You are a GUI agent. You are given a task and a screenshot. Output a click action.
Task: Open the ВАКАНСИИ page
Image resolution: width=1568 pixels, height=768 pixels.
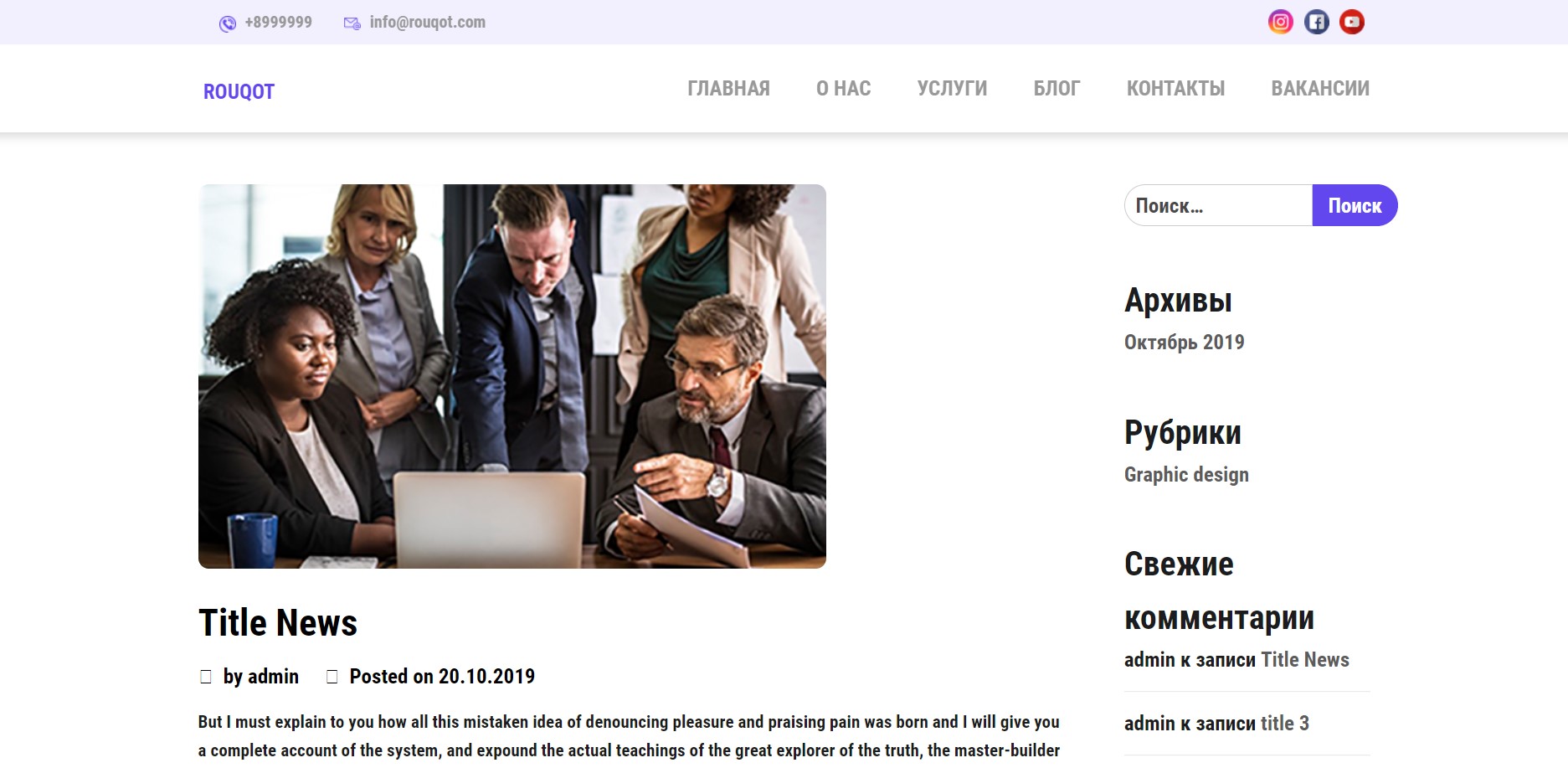point(1320,89)
